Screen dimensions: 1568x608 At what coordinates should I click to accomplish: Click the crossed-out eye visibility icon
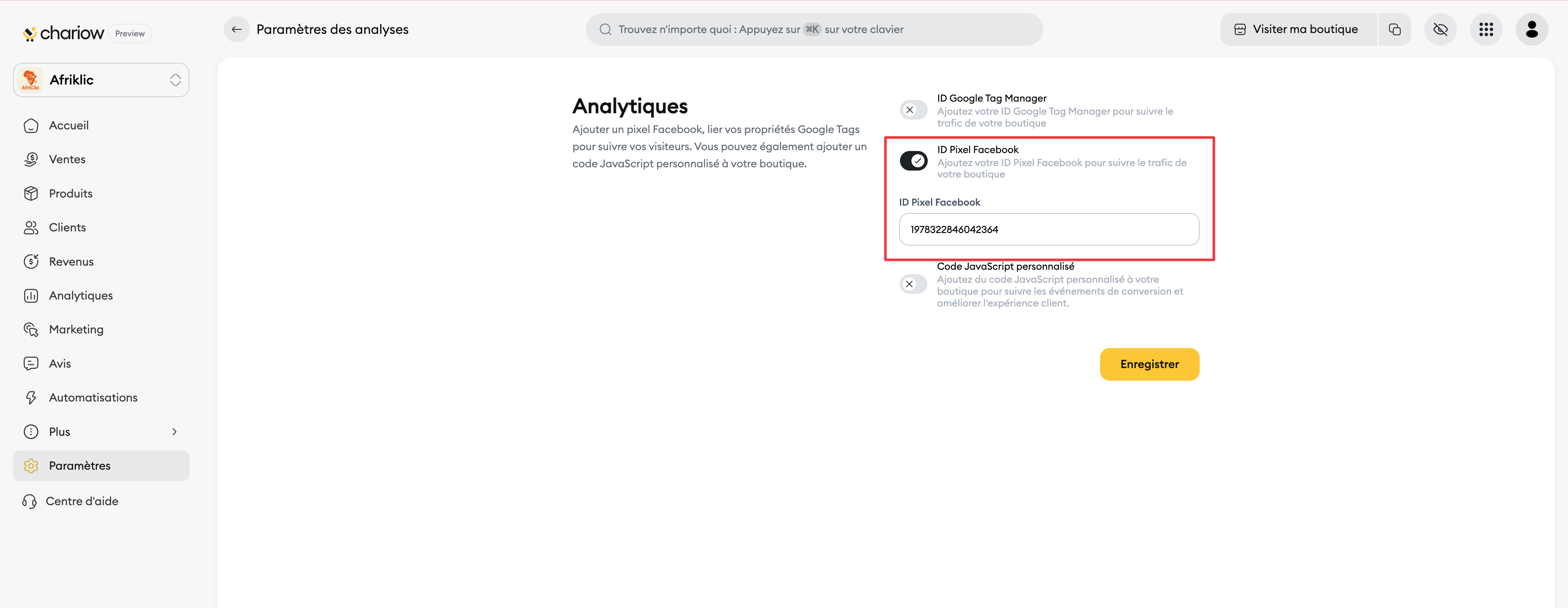point(1440,29)
